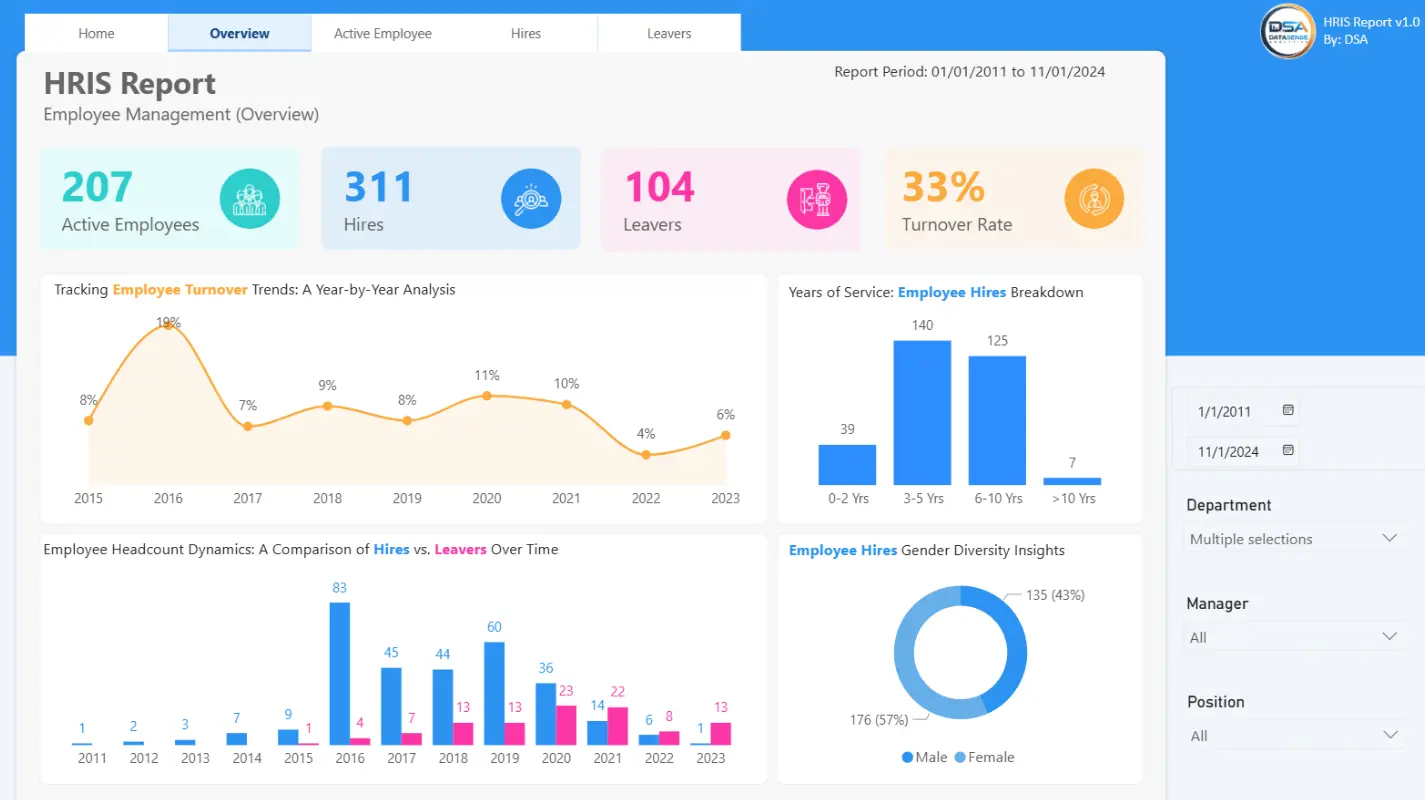
Task: Open the Manager filter dropdown
Action: pos(1388,637)
